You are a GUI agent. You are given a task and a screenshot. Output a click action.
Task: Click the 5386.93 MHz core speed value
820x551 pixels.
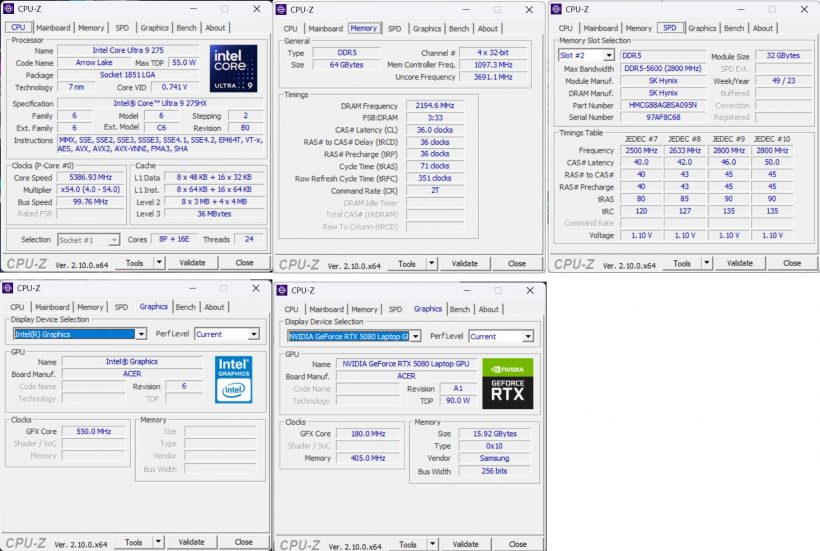pyautogui.click(x=90, y=177)
